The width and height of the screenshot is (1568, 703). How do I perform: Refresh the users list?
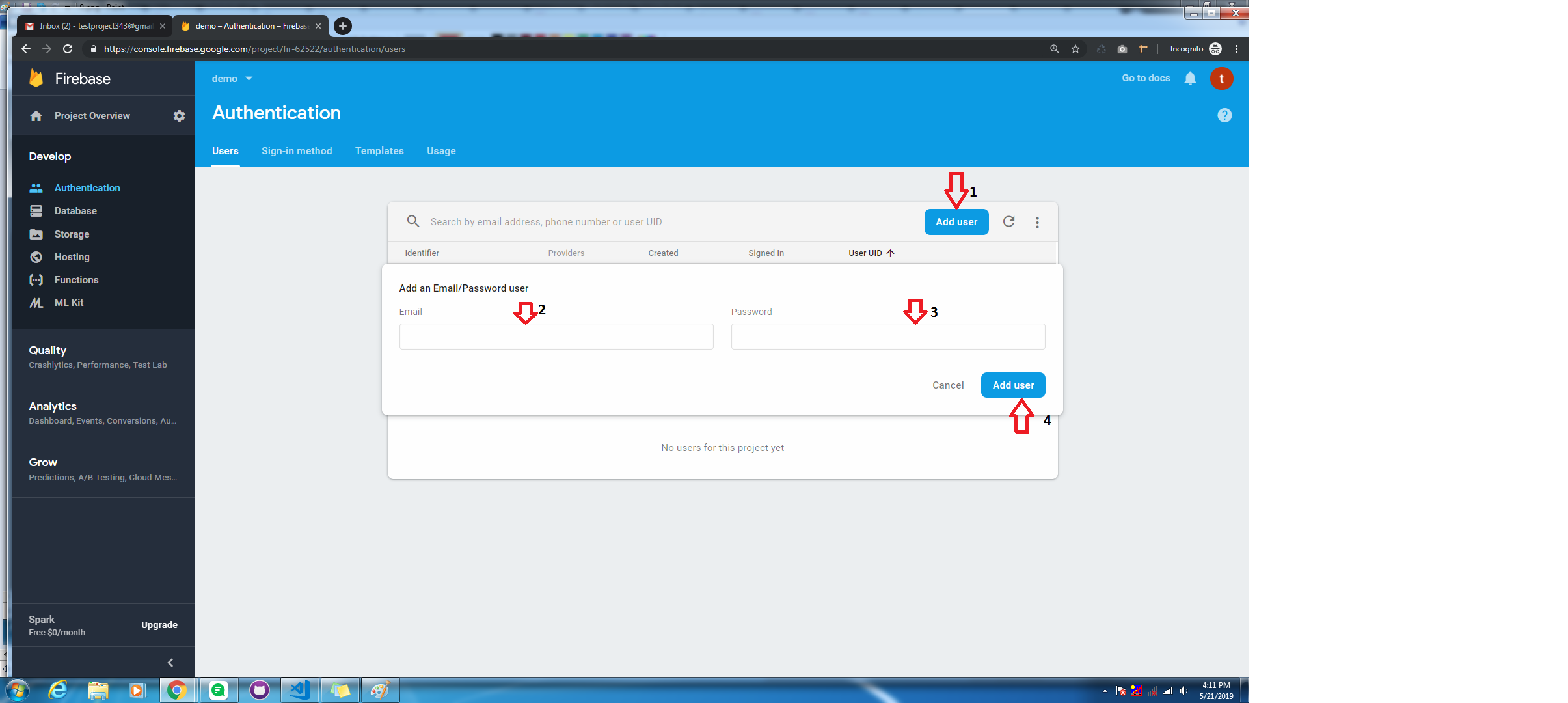point(1008,222)
